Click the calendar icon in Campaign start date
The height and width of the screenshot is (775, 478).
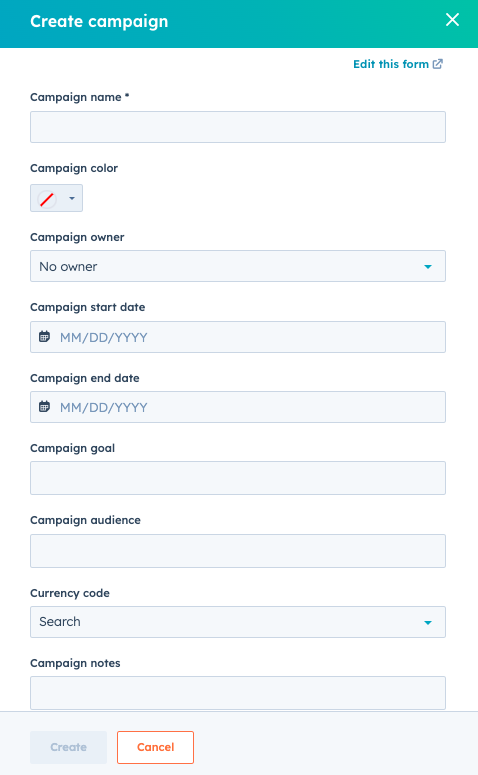tap(44, 337)
